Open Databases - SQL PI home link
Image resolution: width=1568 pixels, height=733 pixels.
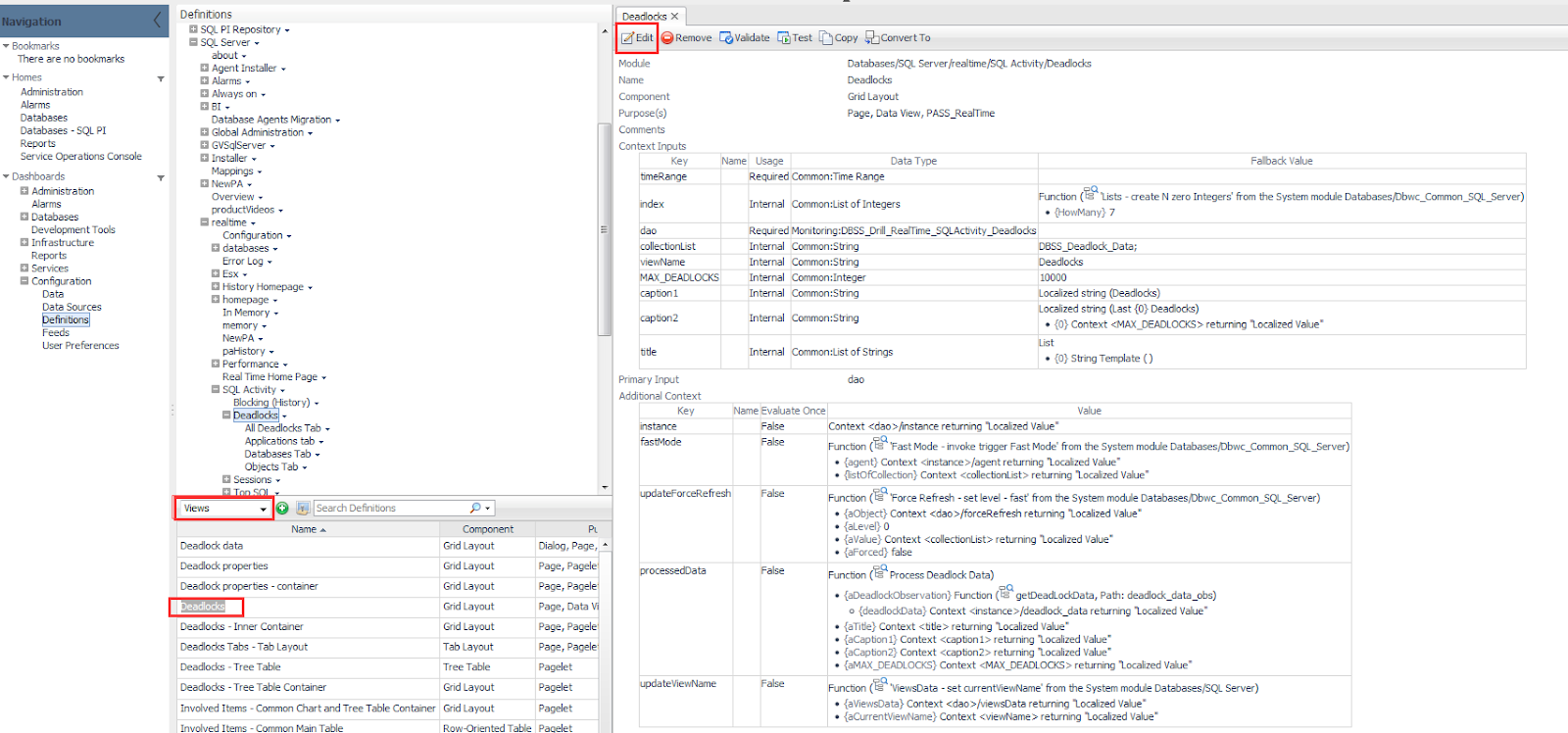point(63,130)
